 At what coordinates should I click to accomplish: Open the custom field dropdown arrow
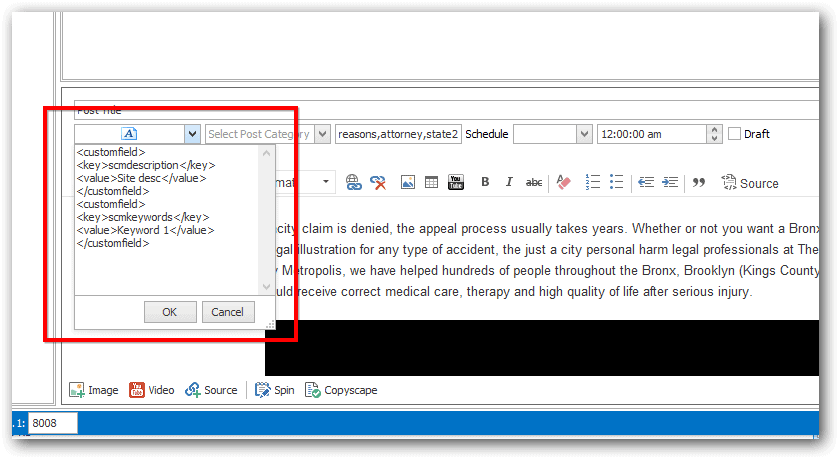click(x=192, y=134)
